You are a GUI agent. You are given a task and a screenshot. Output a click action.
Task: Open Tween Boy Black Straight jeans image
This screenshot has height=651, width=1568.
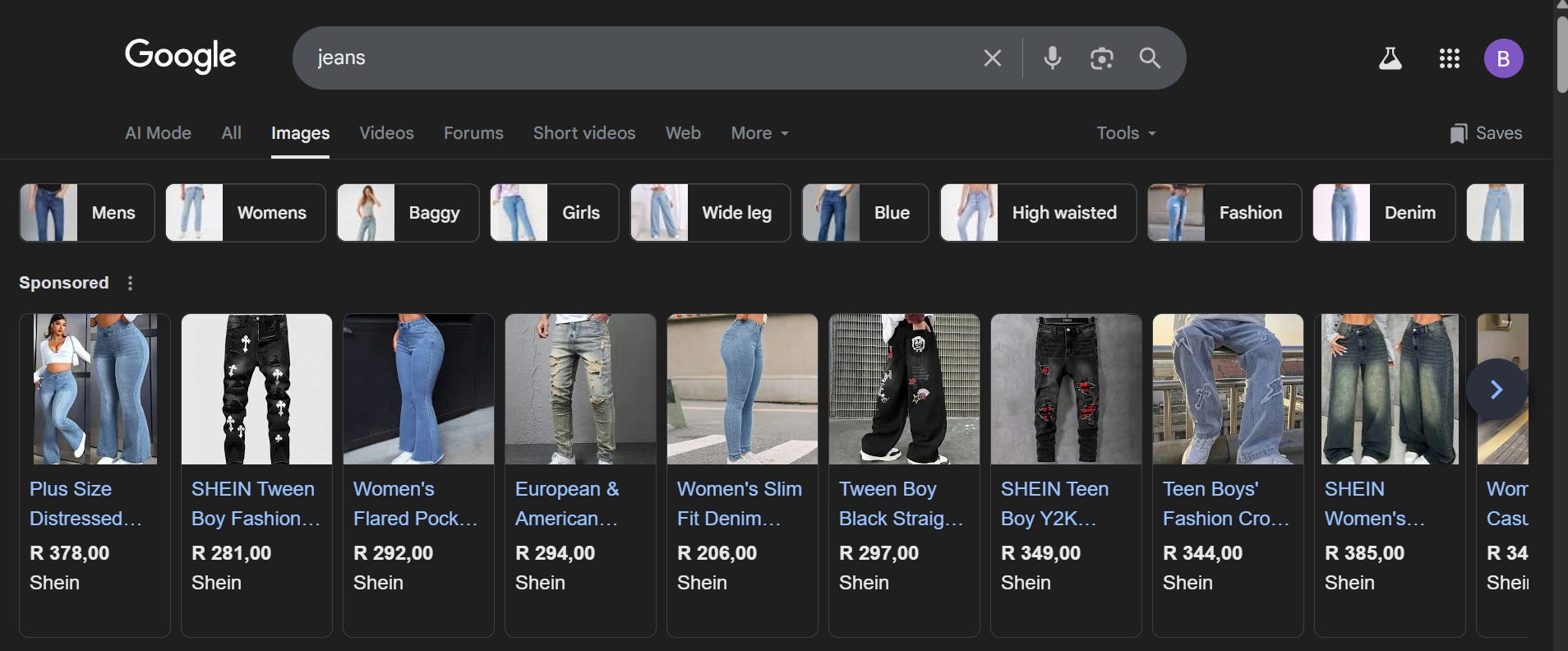click(x=904, y=389)
